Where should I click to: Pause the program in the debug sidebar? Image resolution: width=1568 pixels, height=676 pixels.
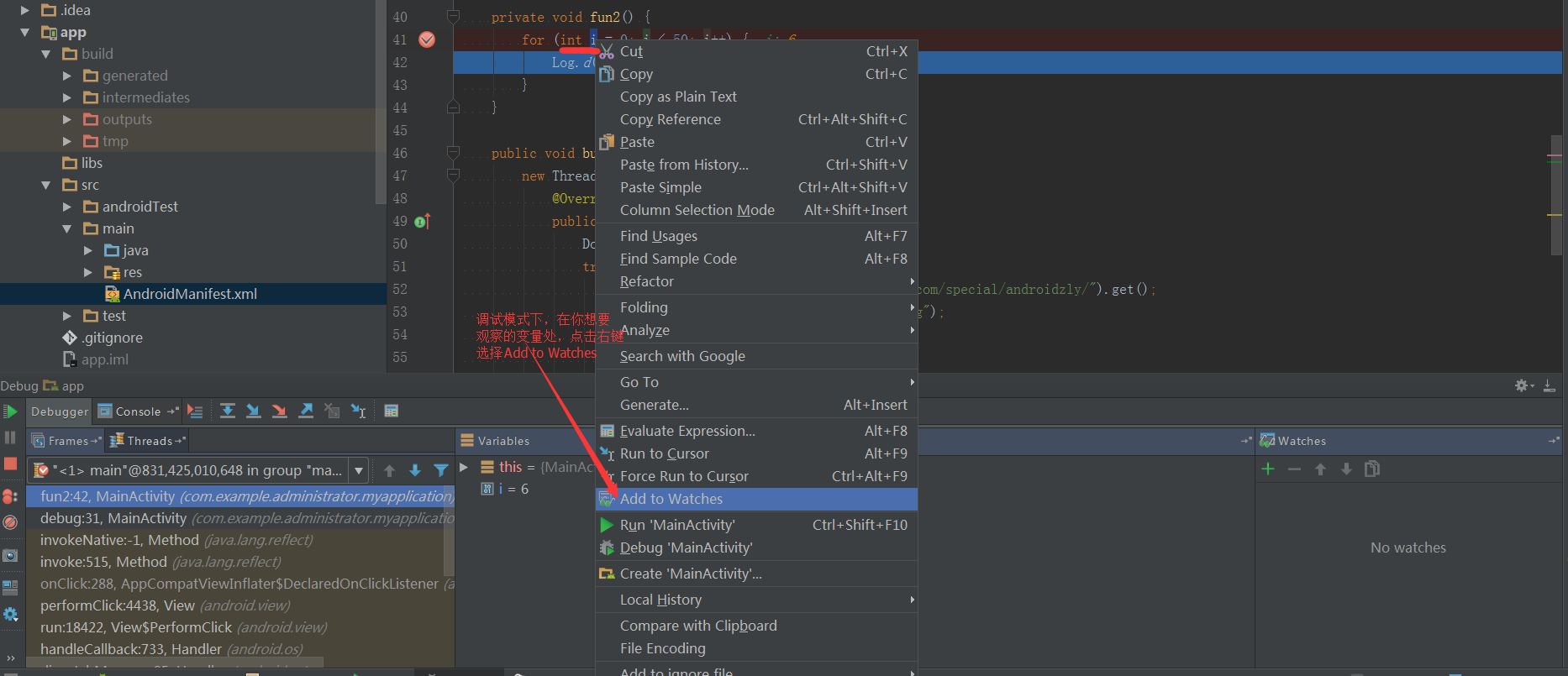10,438
